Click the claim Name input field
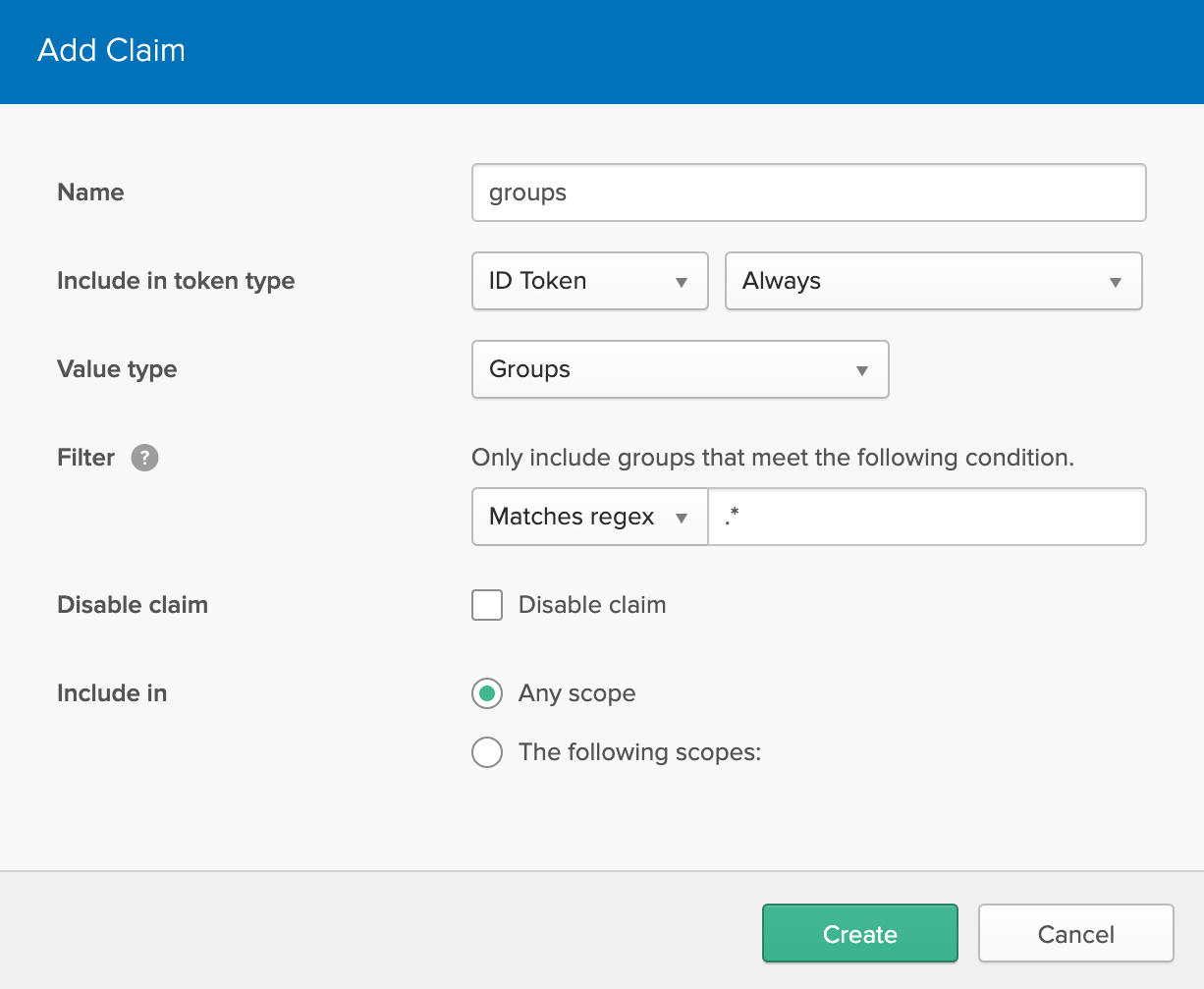This screenshot has width=1204, height=989. pos(808,192)
